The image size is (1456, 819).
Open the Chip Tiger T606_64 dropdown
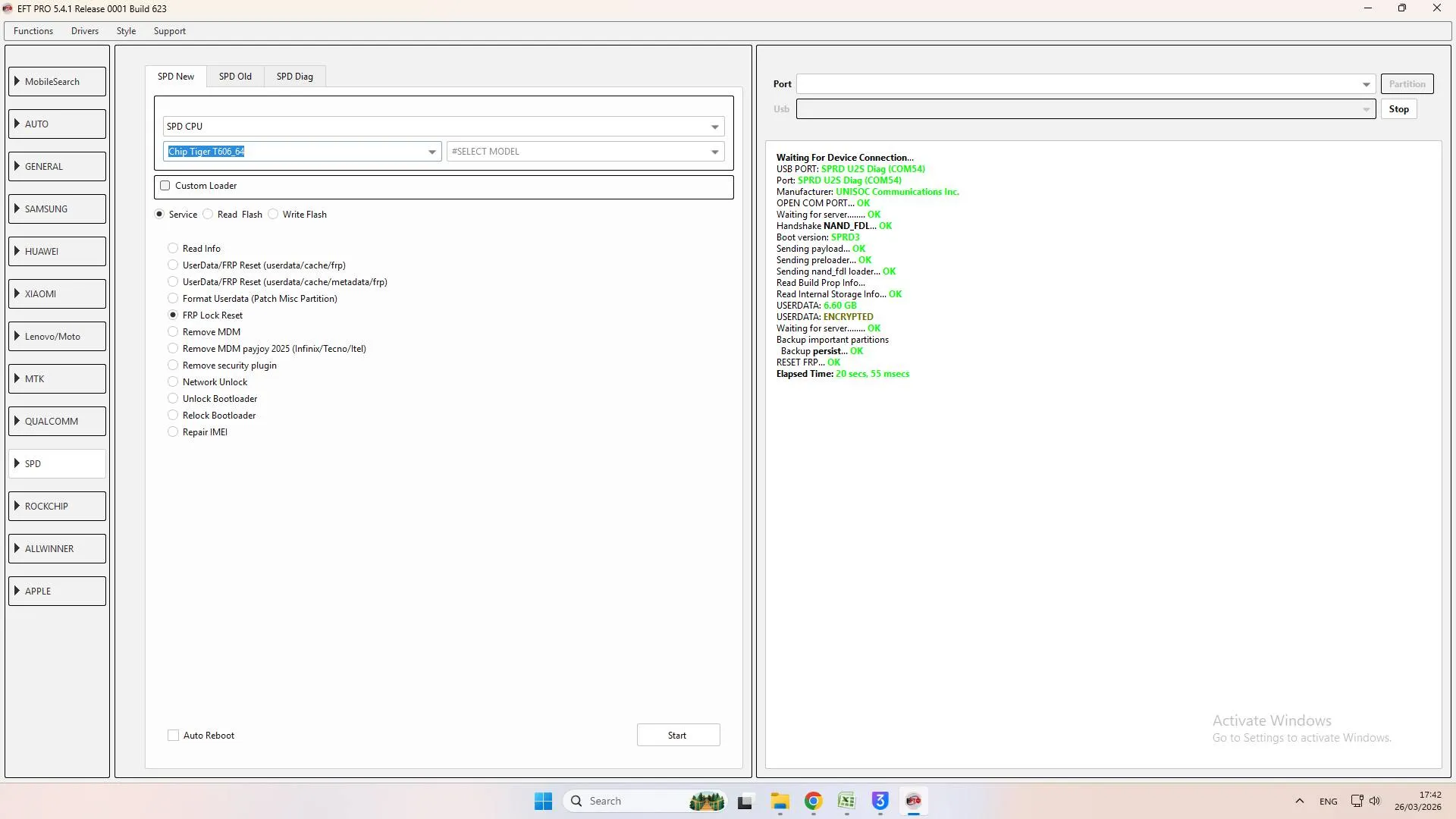point(431,152)
